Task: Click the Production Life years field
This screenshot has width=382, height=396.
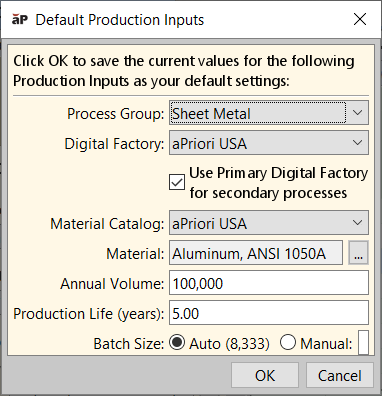Action: (269, 313)
